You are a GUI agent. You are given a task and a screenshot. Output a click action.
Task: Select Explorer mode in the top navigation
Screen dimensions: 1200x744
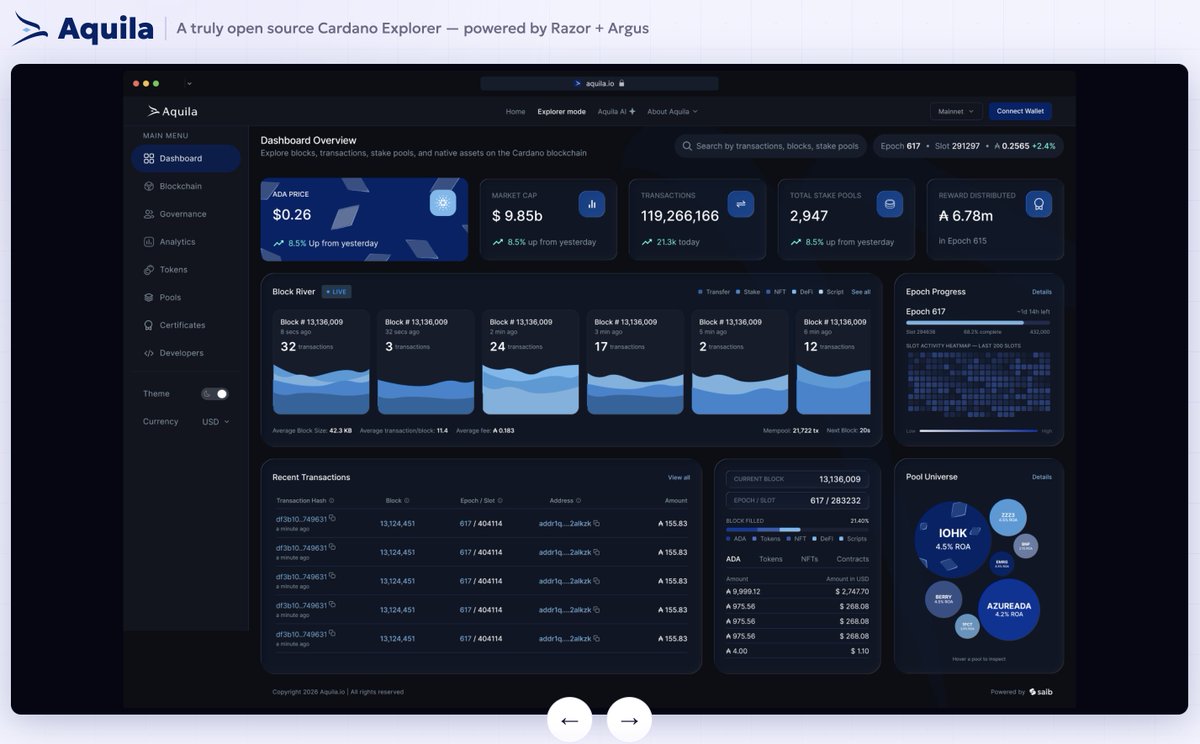click(561, 111)
